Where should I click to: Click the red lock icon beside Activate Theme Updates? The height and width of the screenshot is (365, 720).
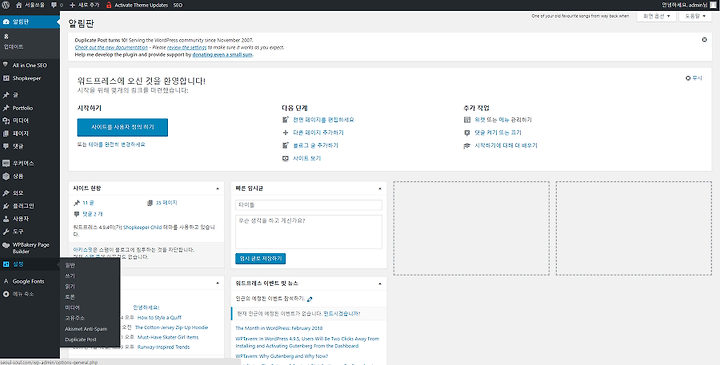click(109, 5)
